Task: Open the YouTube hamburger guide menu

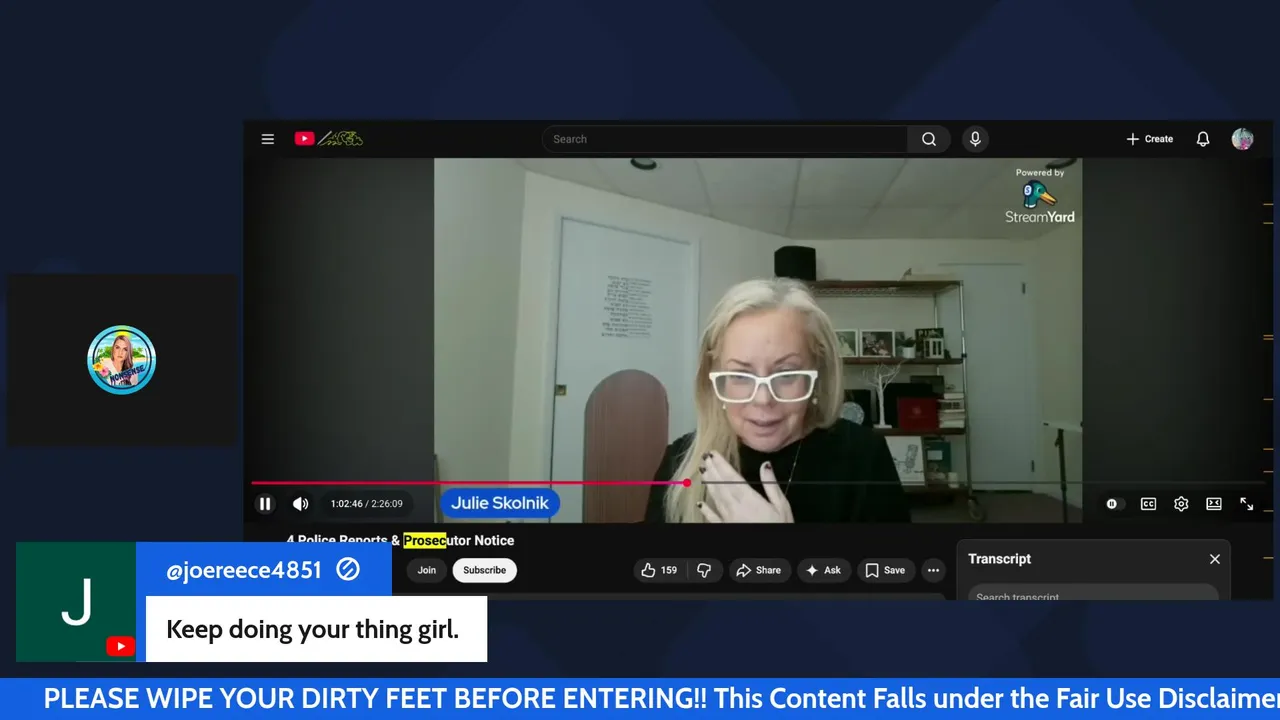Action: tap(267, 139)
